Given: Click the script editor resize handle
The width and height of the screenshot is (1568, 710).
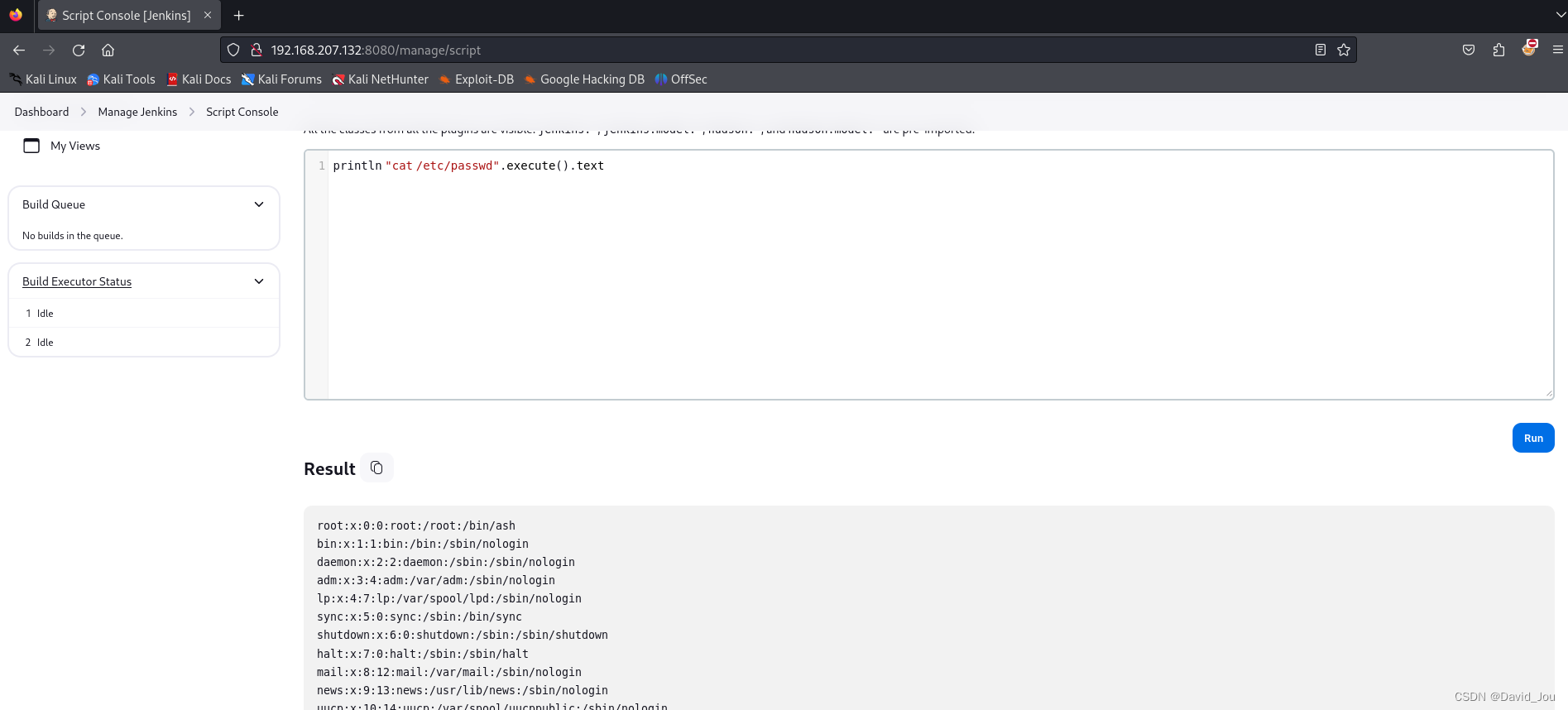Looking at the screenshot, I should tap(1549, 394).
